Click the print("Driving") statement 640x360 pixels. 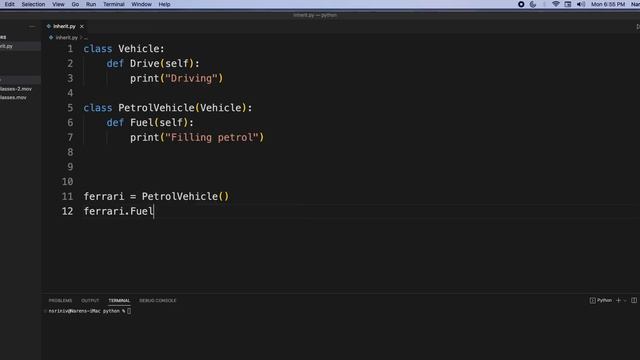tap(176, 78)
